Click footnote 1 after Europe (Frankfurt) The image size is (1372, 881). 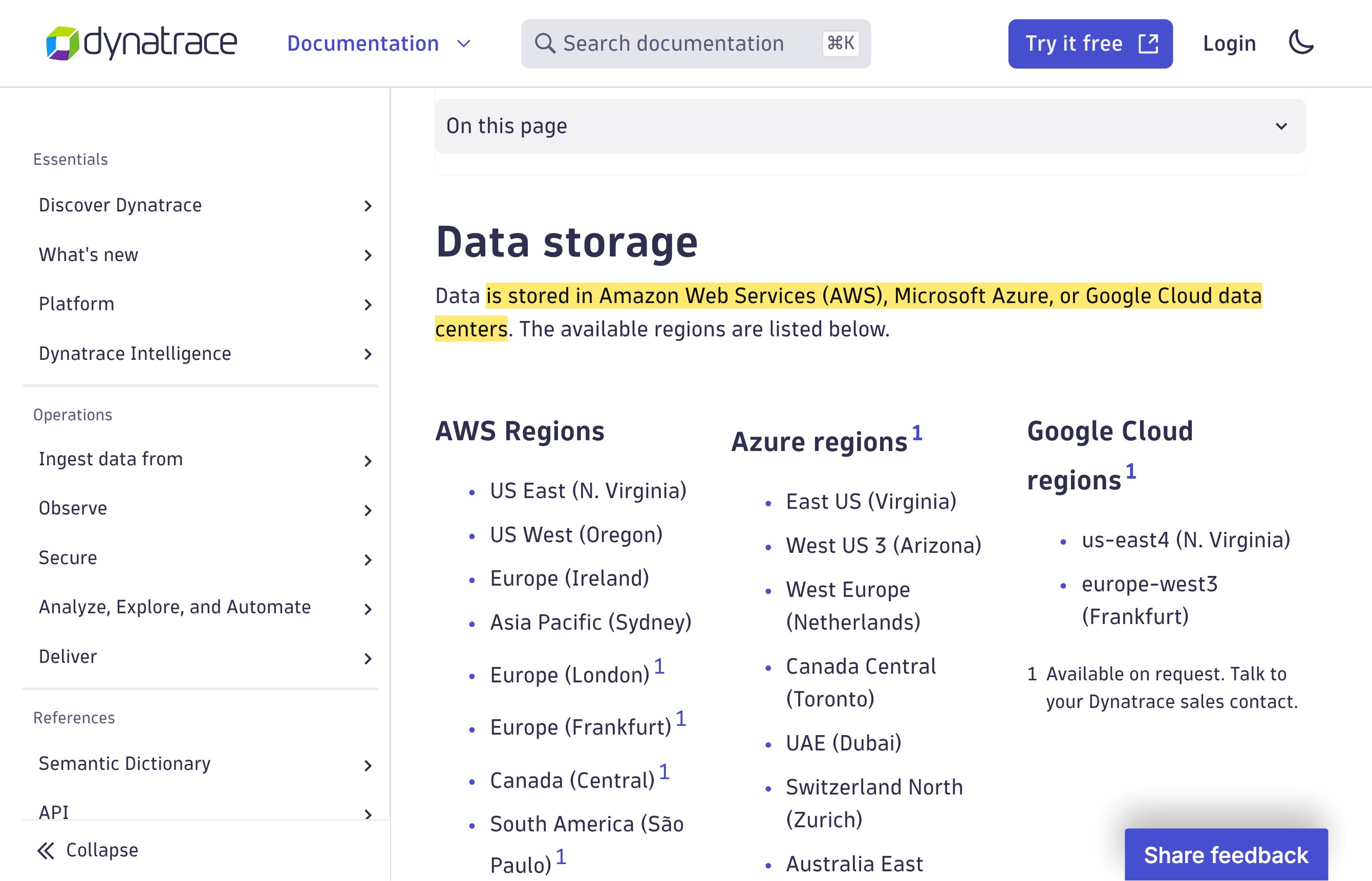click(x=681, y=719)
